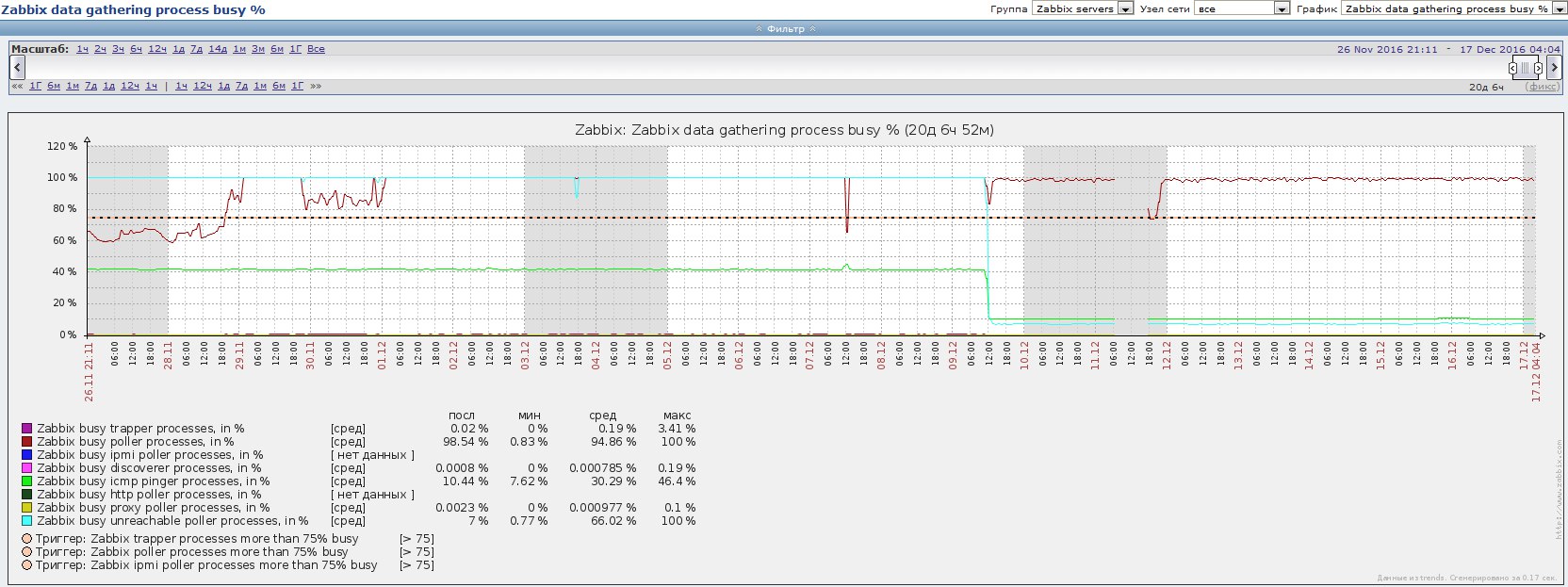Click trigger entry for trapper processes over 75% busy
Screen dimensions: 1568x587
point(197,539)
